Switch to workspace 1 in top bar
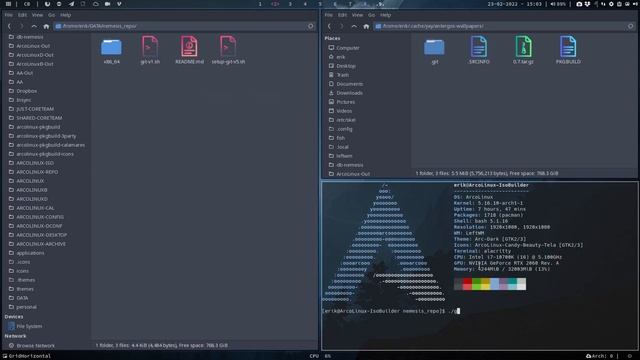The width and height of the screenshot is (640, 360). tap(260, 4)
